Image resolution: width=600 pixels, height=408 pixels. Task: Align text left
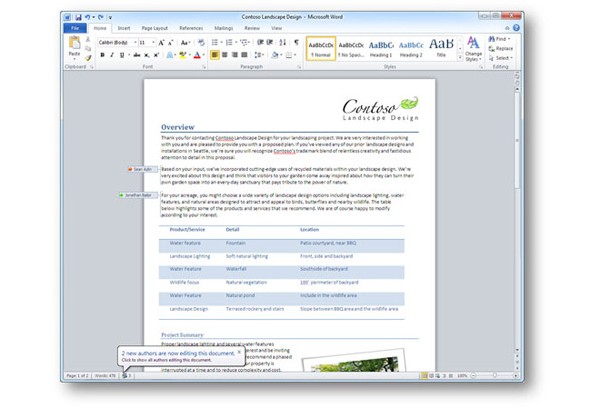click(x=215, y=55)
